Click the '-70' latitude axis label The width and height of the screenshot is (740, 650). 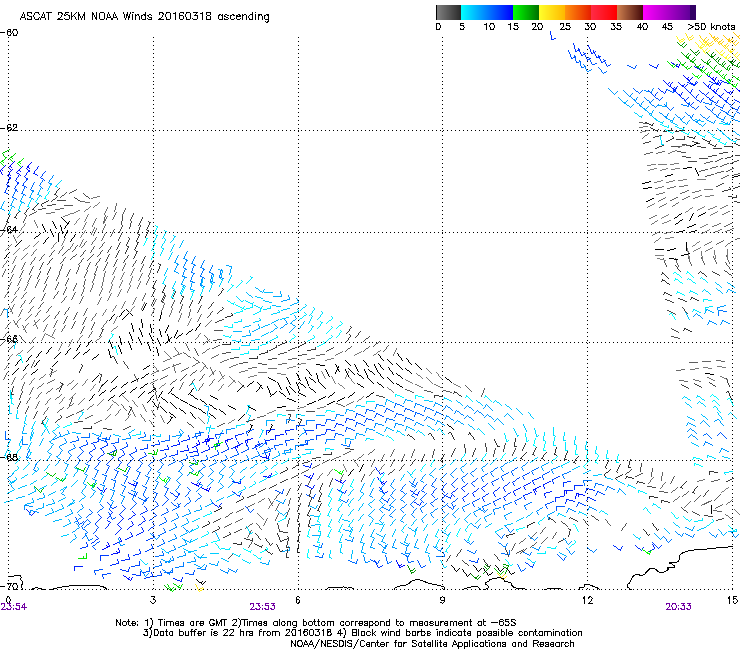[x=9, y=586]
